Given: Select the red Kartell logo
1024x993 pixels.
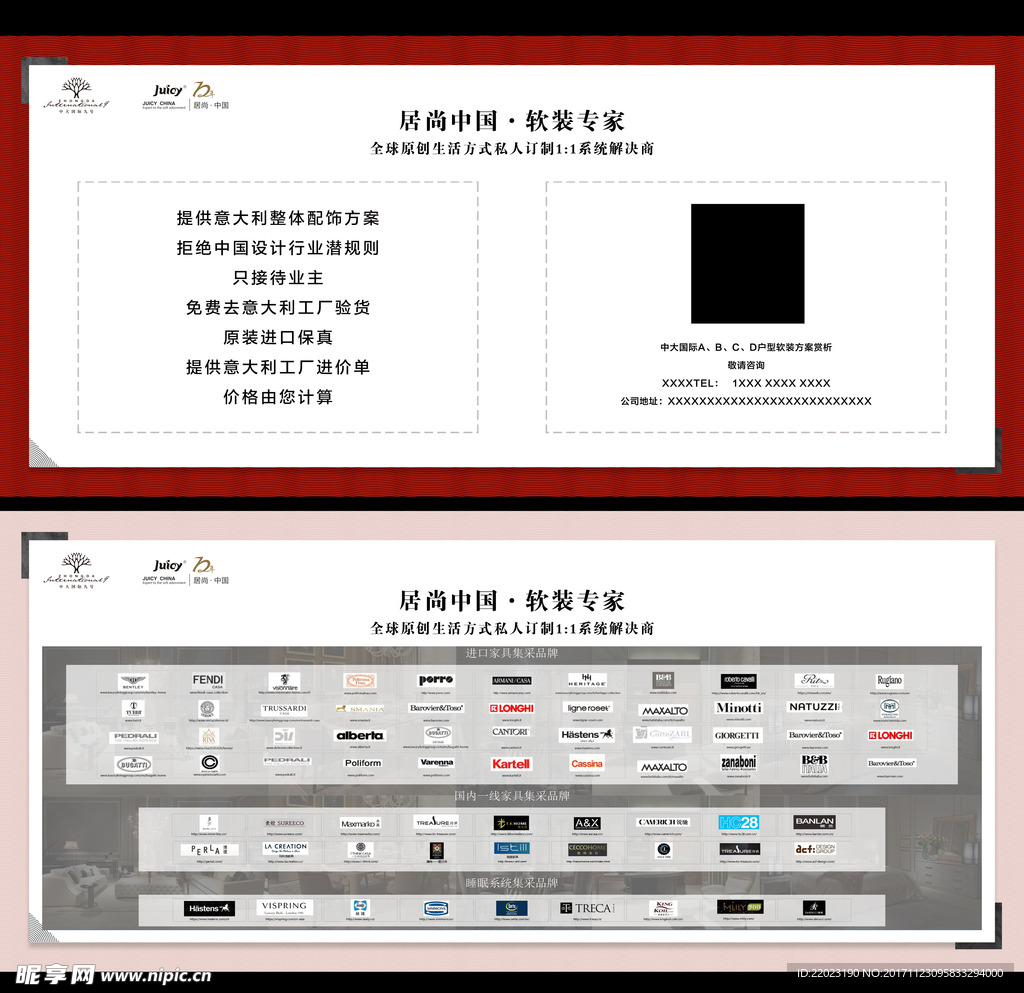Looking at the screenshot, I should point(511,764).
